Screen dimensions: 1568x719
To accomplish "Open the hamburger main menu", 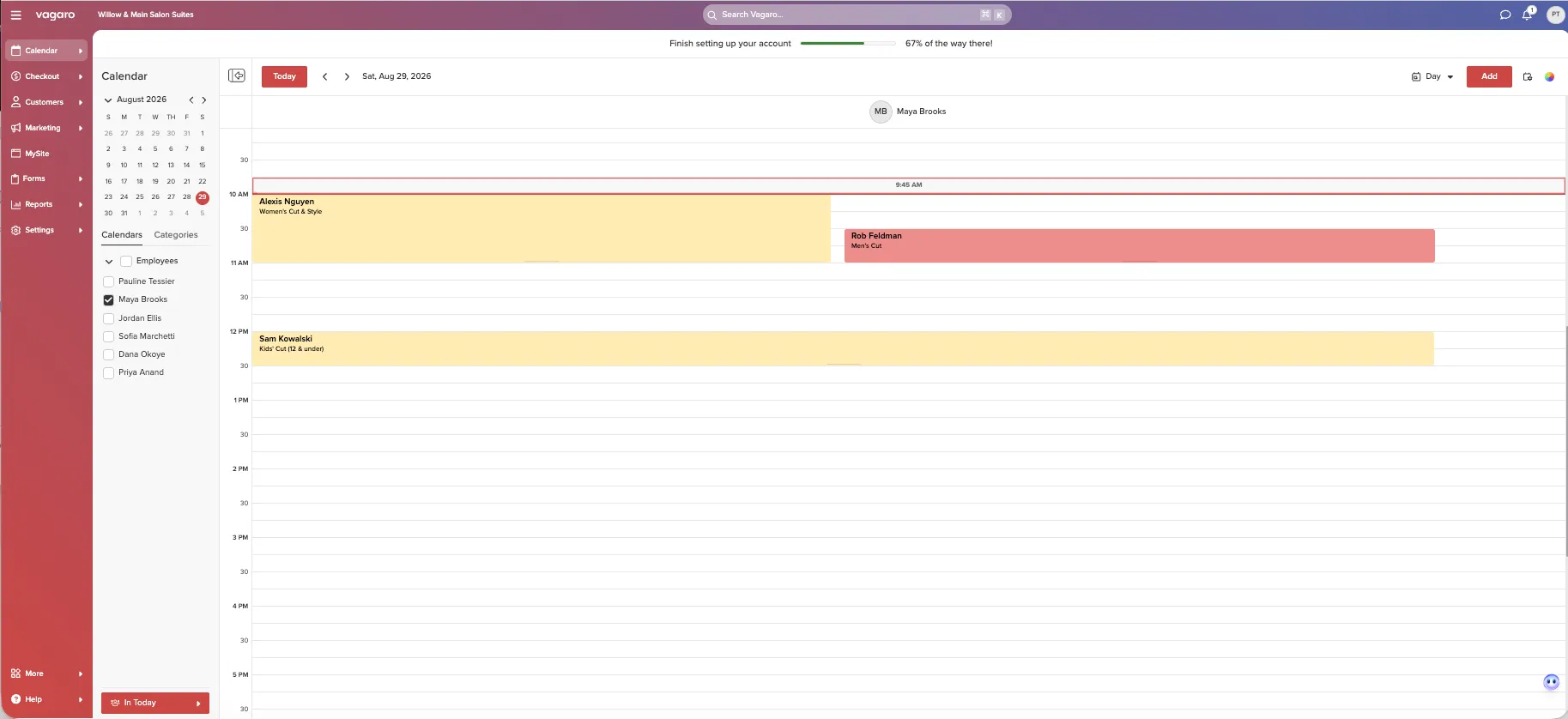I will coord(15,15).
